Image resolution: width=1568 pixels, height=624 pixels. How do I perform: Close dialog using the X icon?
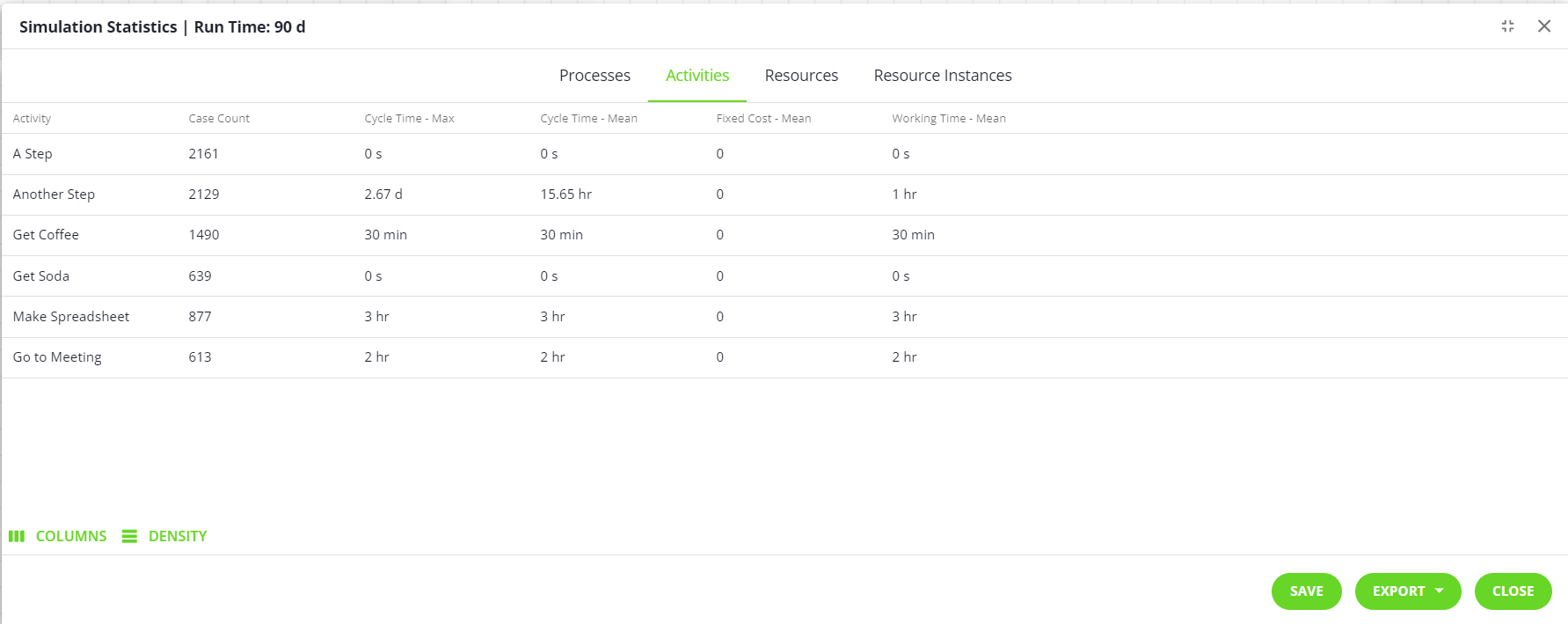1543,26
